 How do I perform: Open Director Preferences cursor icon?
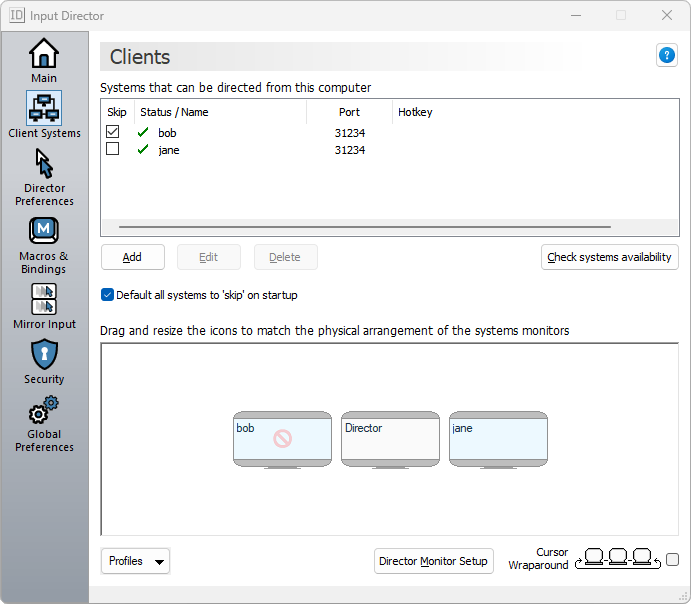point(44,163)
